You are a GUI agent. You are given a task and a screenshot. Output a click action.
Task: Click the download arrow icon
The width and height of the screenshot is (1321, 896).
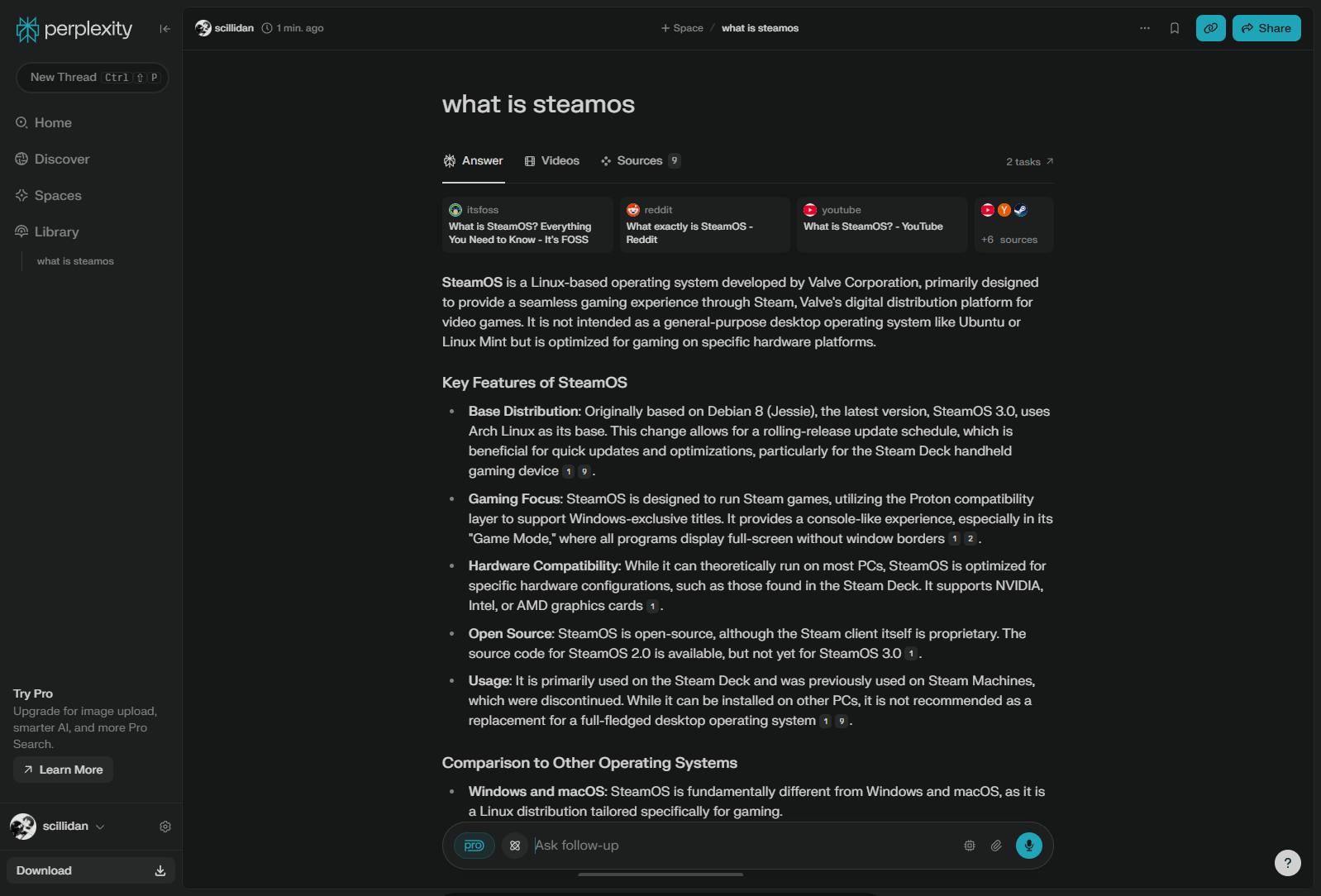coord(160,870)
